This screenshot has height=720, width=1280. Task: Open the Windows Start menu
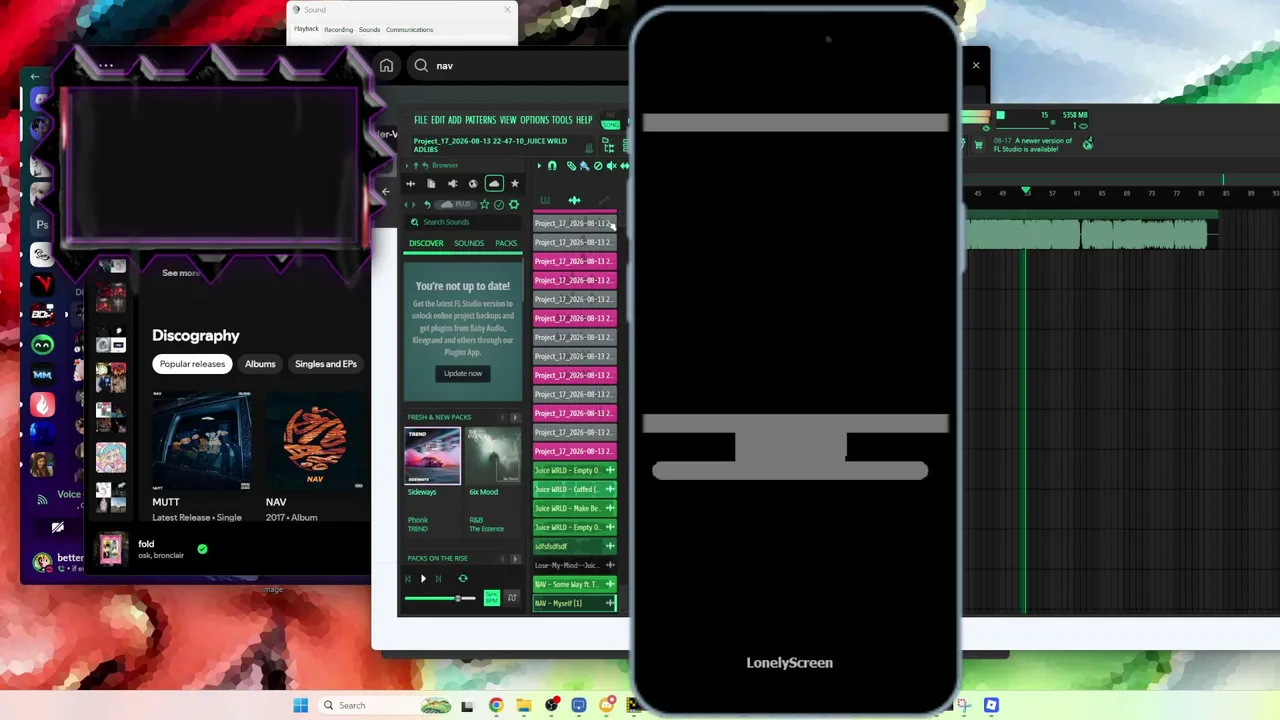tap(300, 705)
